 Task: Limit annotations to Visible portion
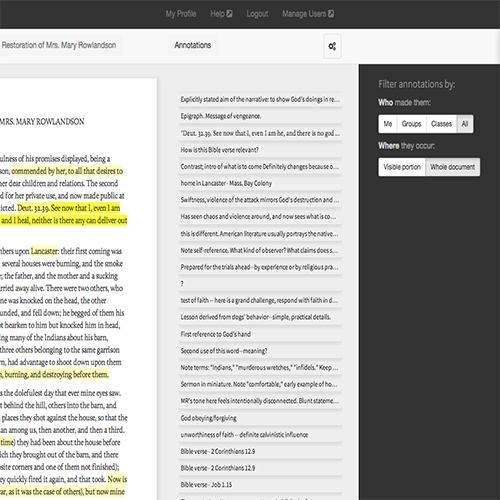tap(402, 167)
